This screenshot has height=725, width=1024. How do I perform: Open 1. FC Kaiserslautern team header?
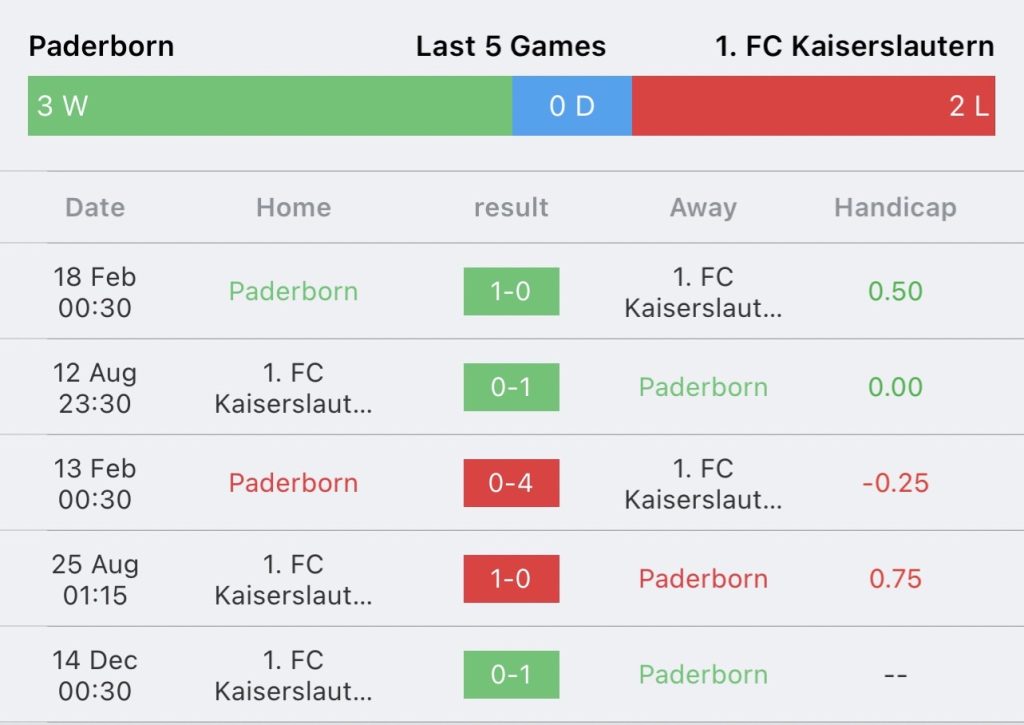pyautogui.click(x=854, y=46)
